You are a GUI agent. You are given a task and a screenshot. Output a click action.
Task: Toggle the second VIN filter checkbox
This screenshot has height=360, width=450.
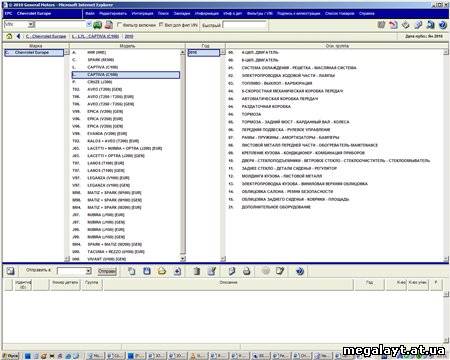[161, 25]
